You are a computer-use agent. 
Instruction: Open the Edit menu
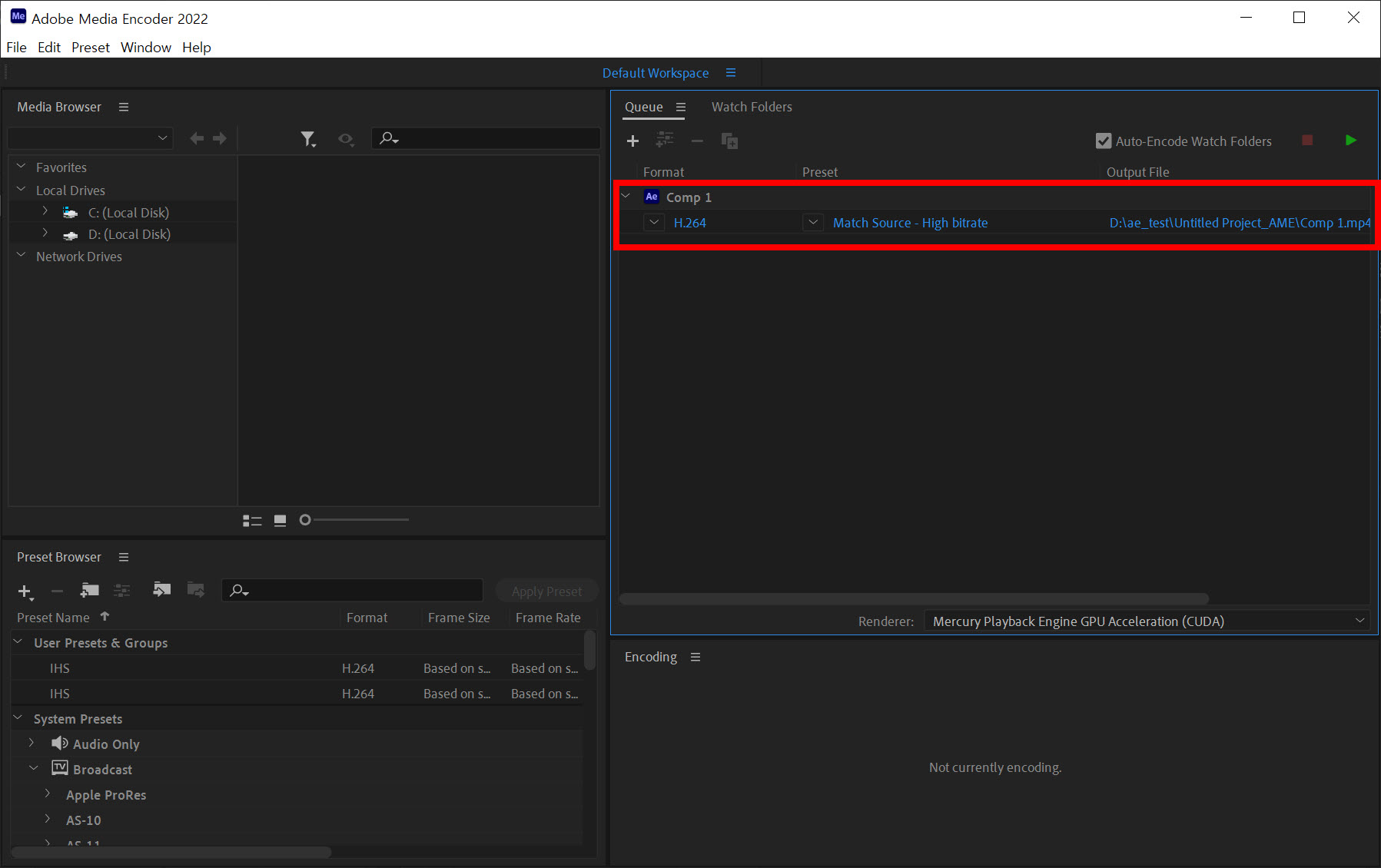pos(49,47)
